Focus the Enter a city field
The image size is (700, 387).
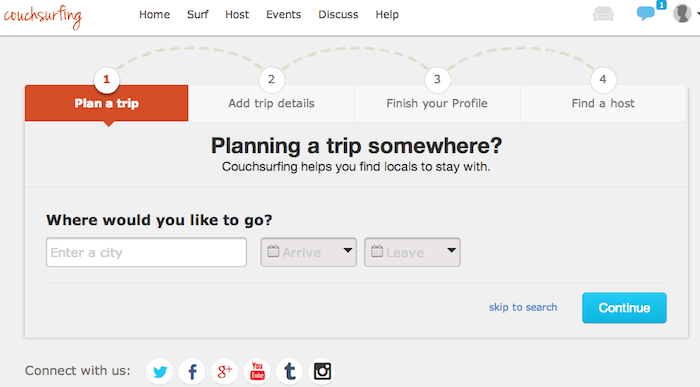pyautogui.click(x=146, y=252)
